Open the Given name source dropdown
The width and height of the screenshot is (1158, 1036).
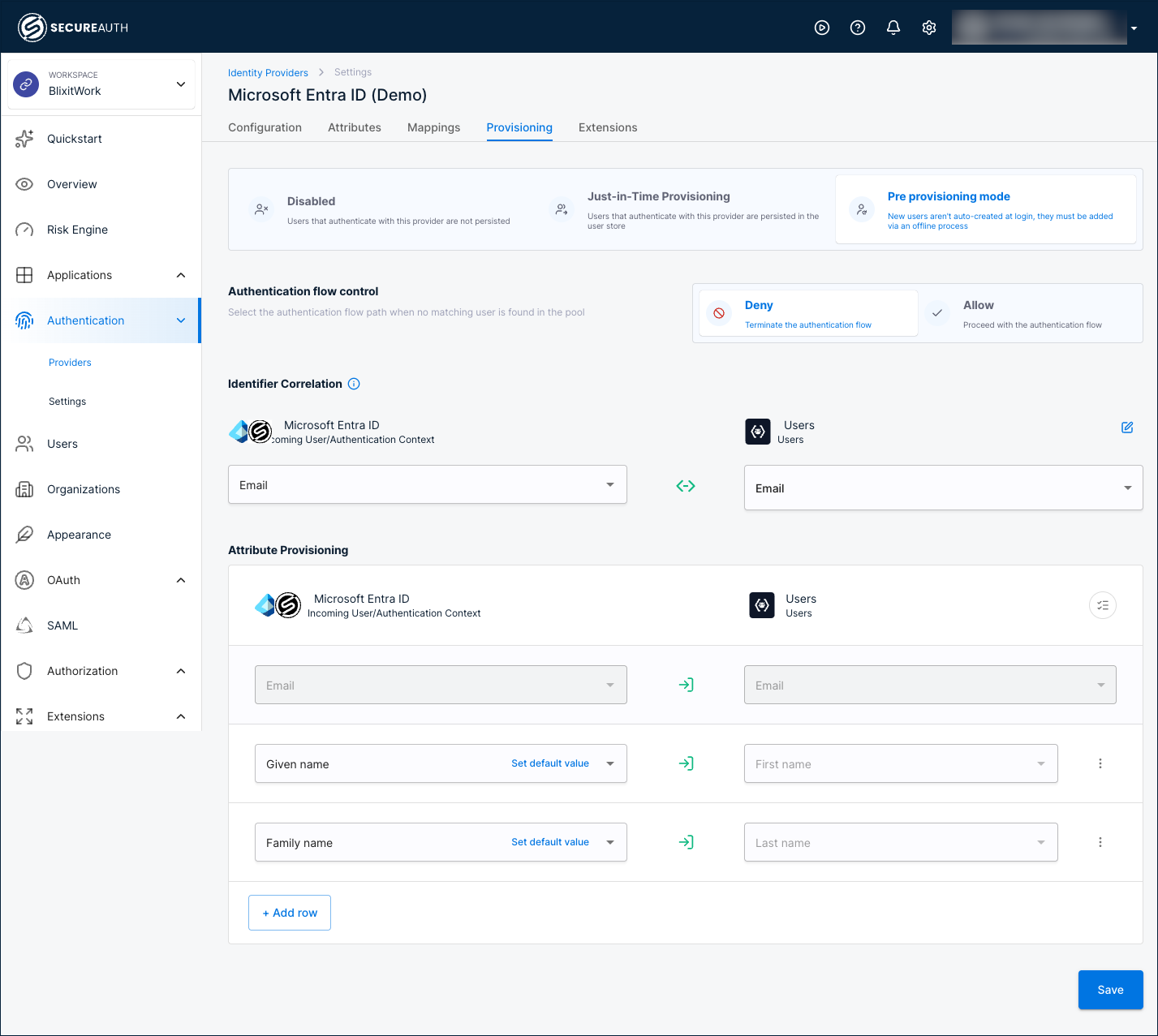pos(441,763)
